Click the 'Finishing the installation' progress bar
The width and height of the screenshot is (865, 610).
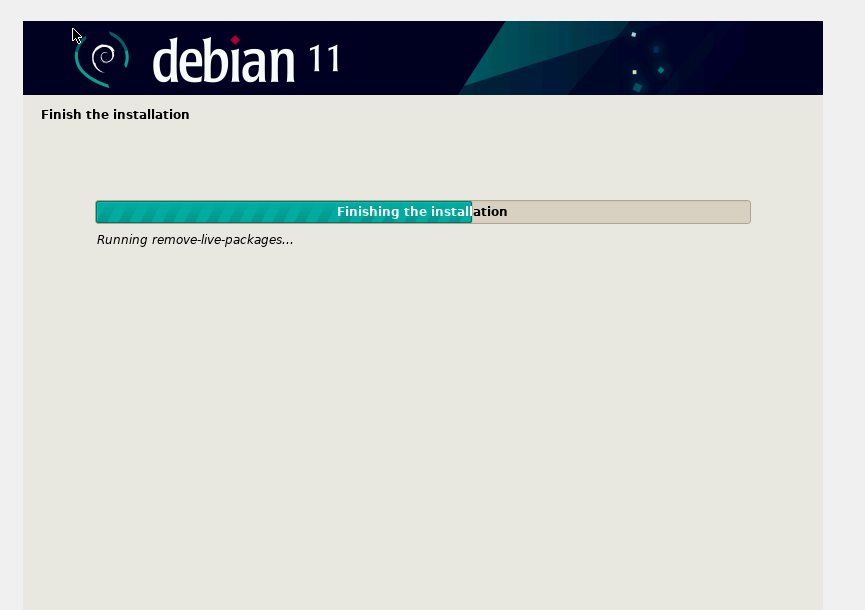423,212
